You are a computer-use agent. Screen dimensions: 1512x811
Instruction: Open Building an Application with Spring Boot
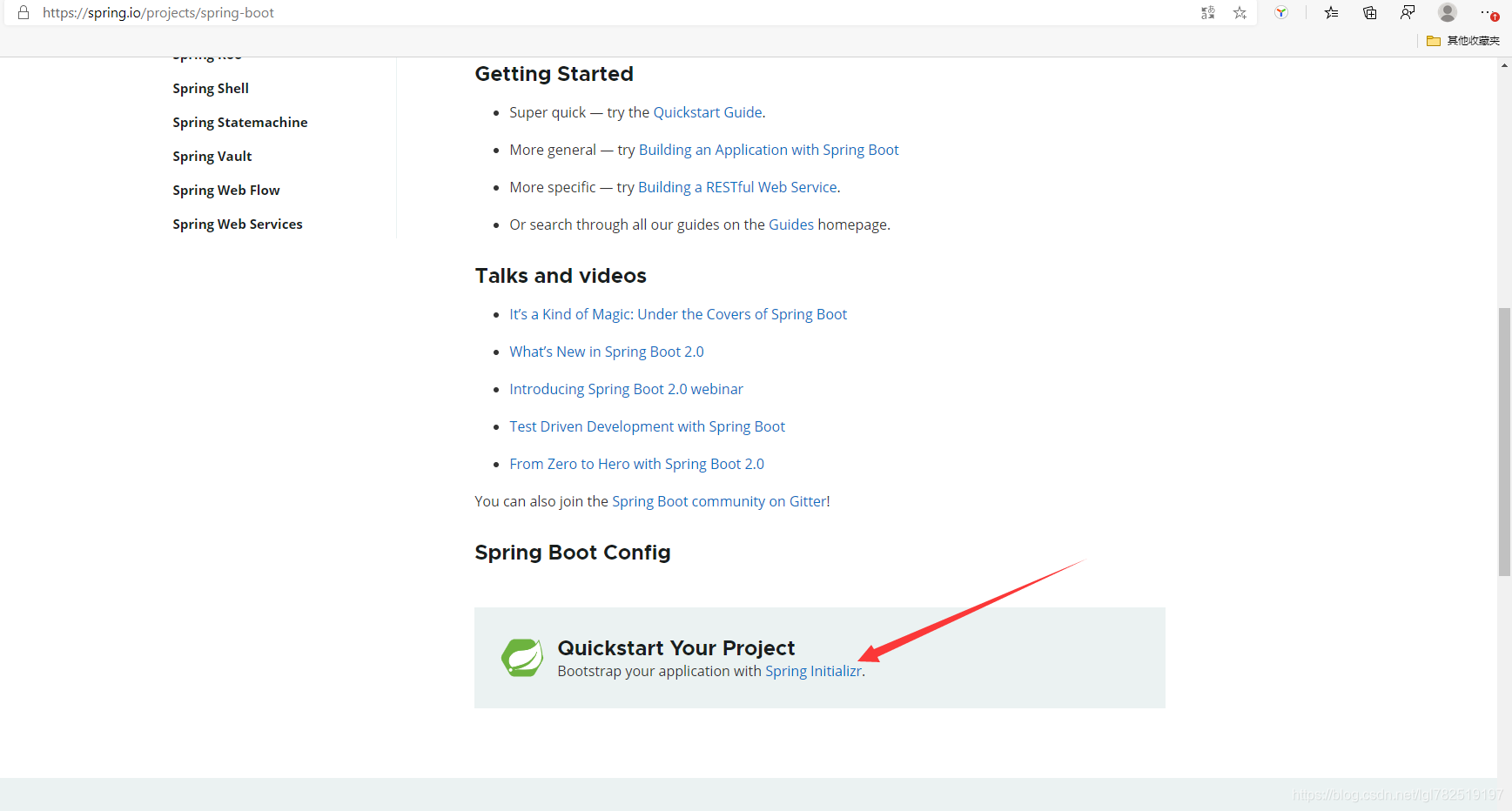pyautogui.click(x=769, y=150)
